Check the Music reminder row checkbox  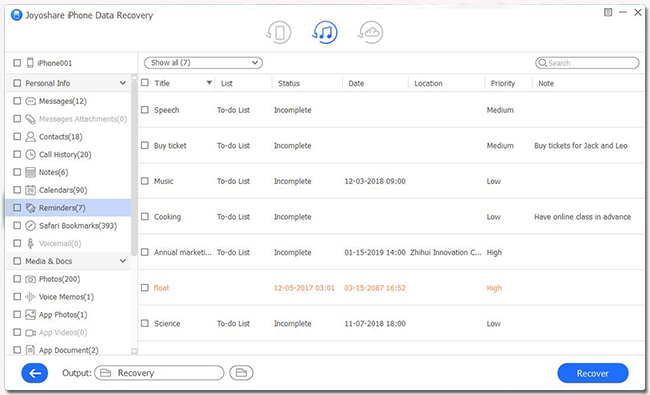[x=145, y=181]
